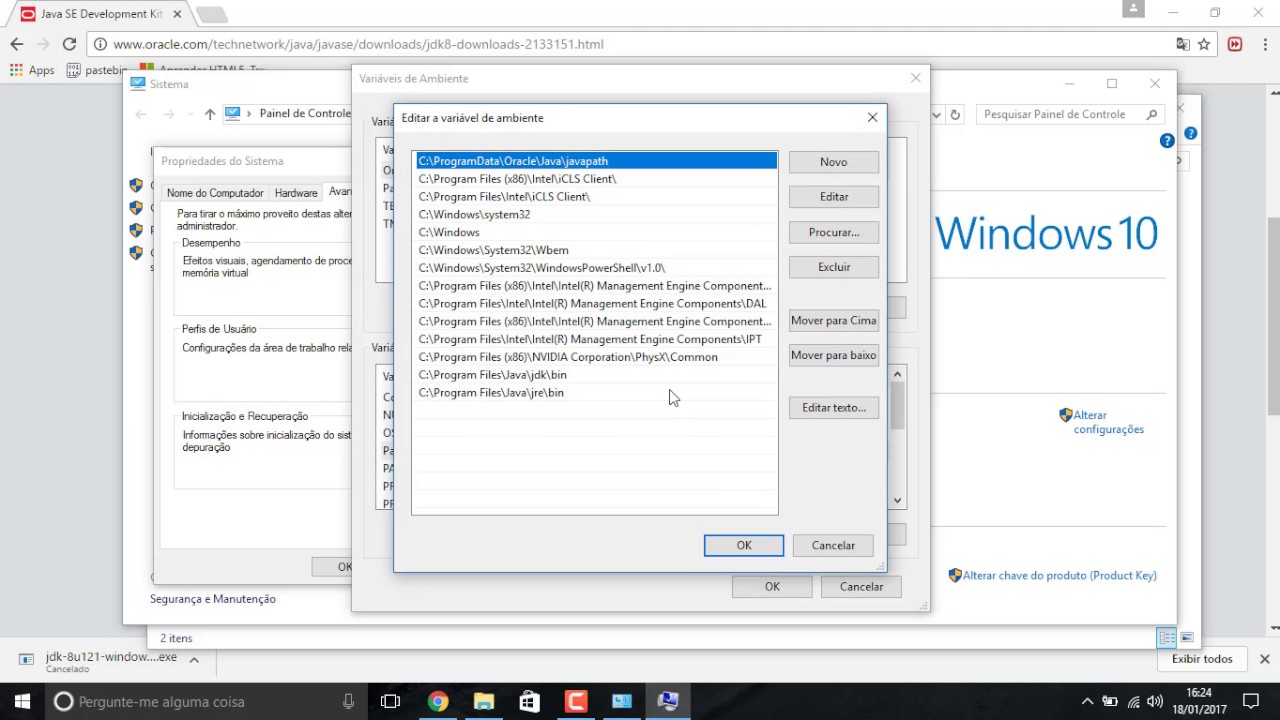Go up one level in Sistema window

[x=209, y=114]
